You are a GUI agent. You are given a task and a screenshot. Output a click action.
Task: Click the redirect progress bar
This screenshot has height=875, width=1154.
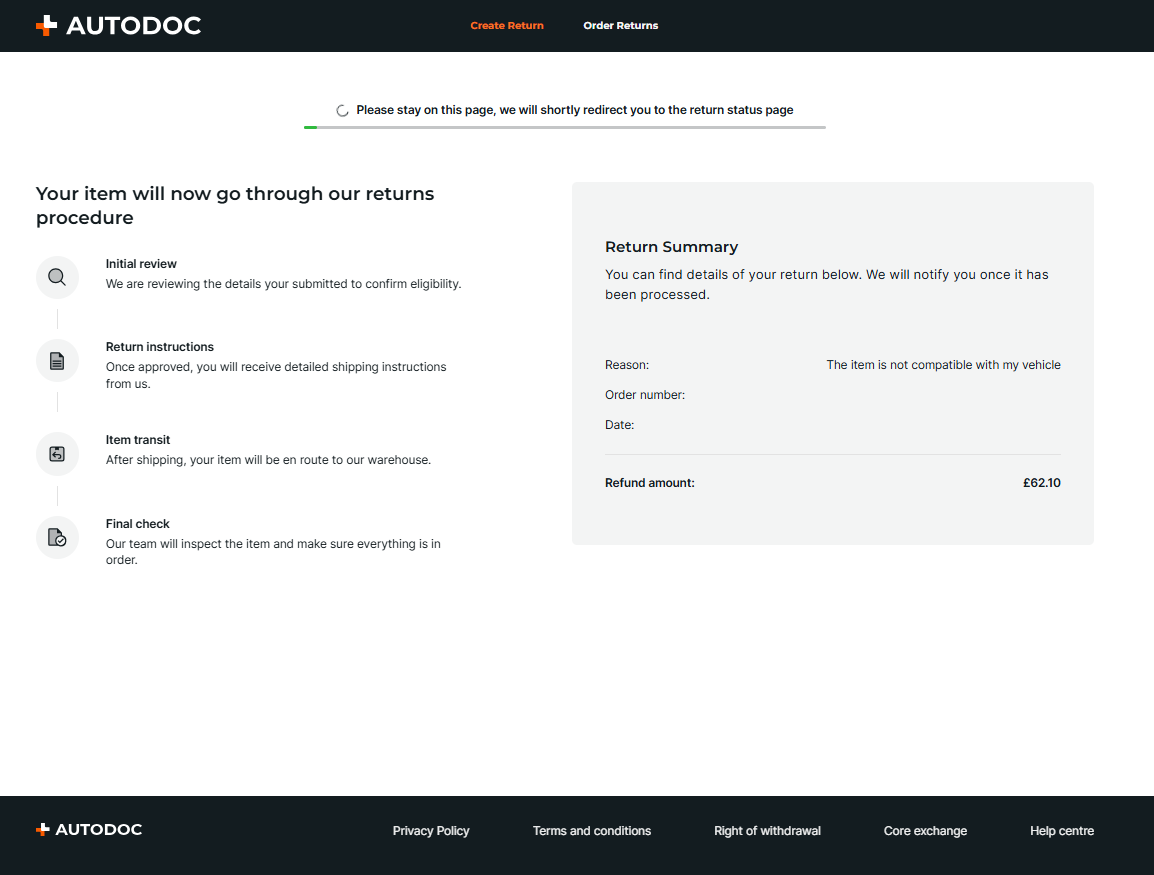click(565, 128)
